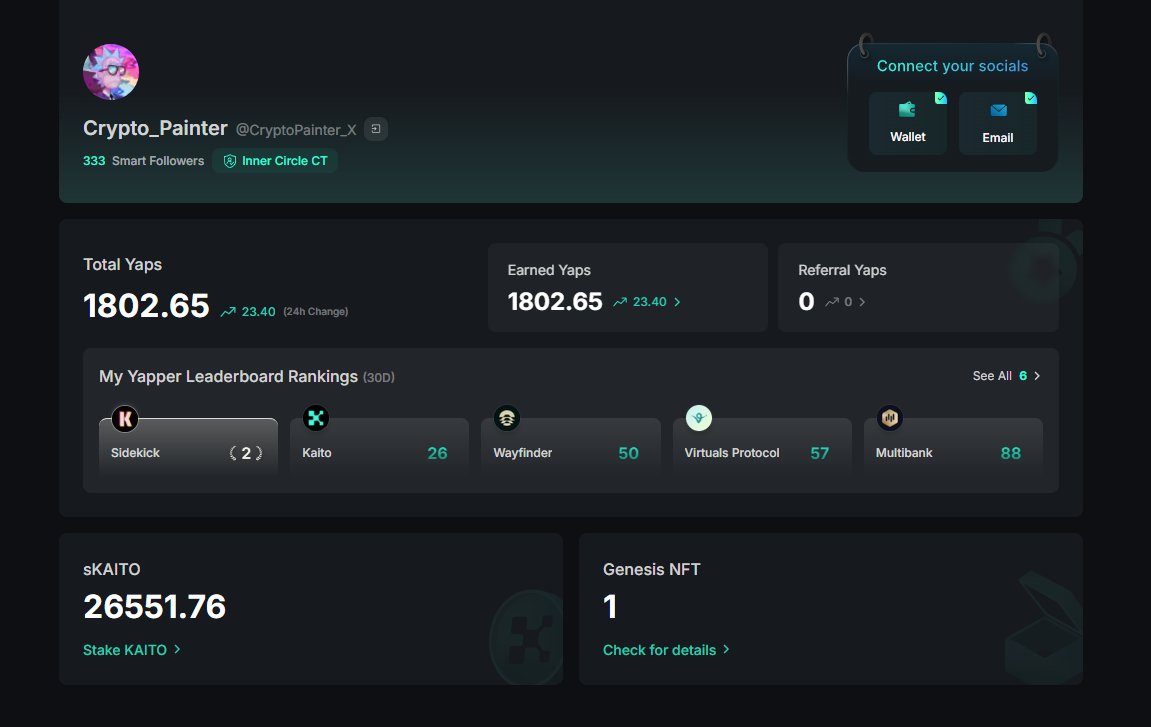Screen dimensions: 1151x727
Task: Click the Kaito project logo icon
Action: 316,419
